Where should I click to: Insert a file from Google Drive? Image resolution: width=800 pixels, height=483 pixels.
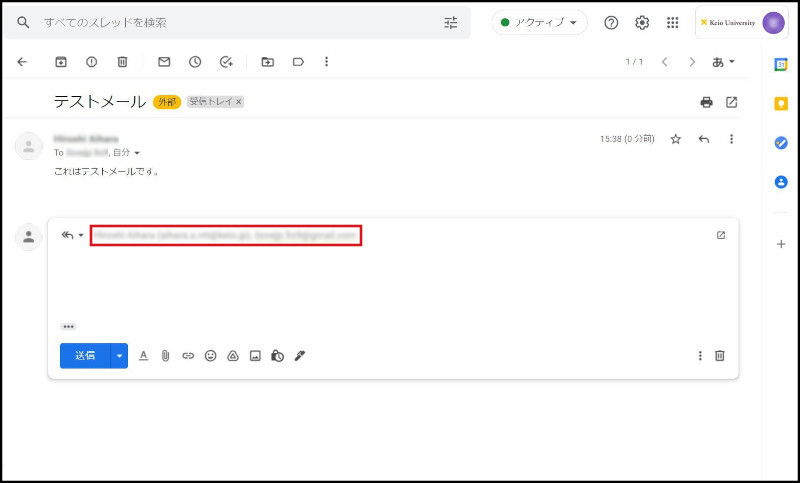click(x=232, y=355)
